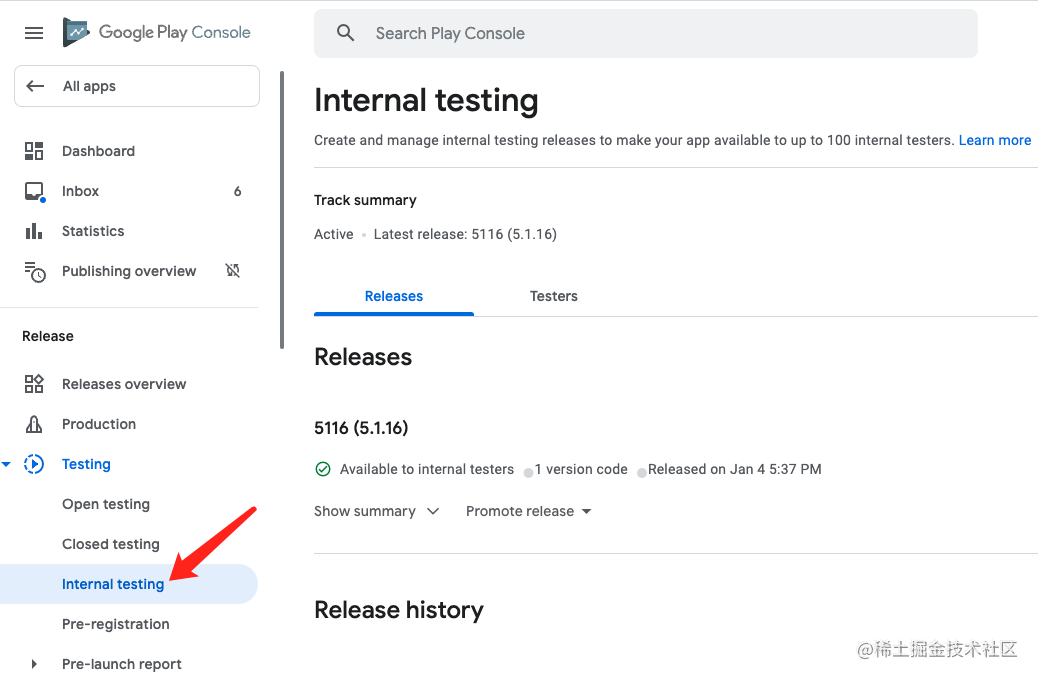Click the Production icon
1038x680 pixels.
point(34,424)
